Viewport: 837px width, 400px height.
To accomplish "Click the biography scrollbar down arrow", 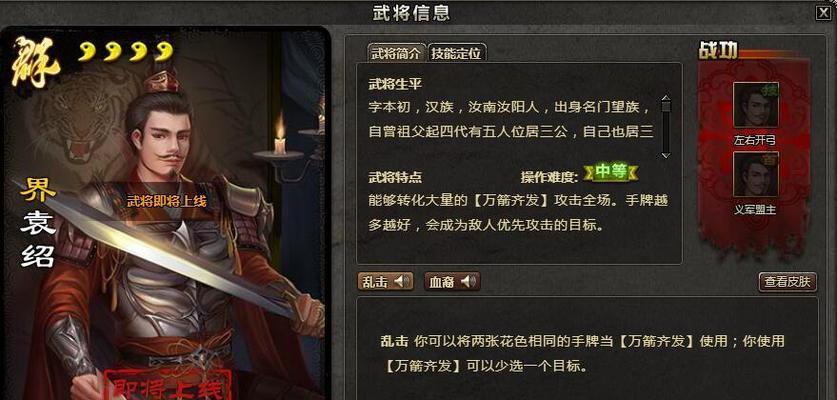I will pos(665,155).
